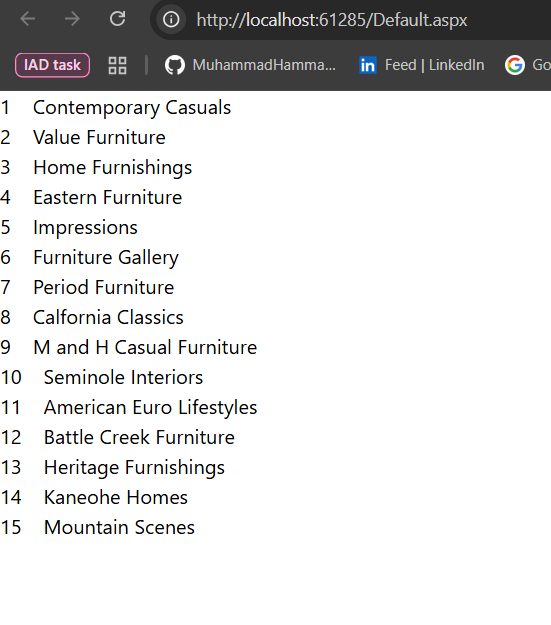Open the site information icon
The height and width of the screenshot is (625, 551).
point(171,19)
